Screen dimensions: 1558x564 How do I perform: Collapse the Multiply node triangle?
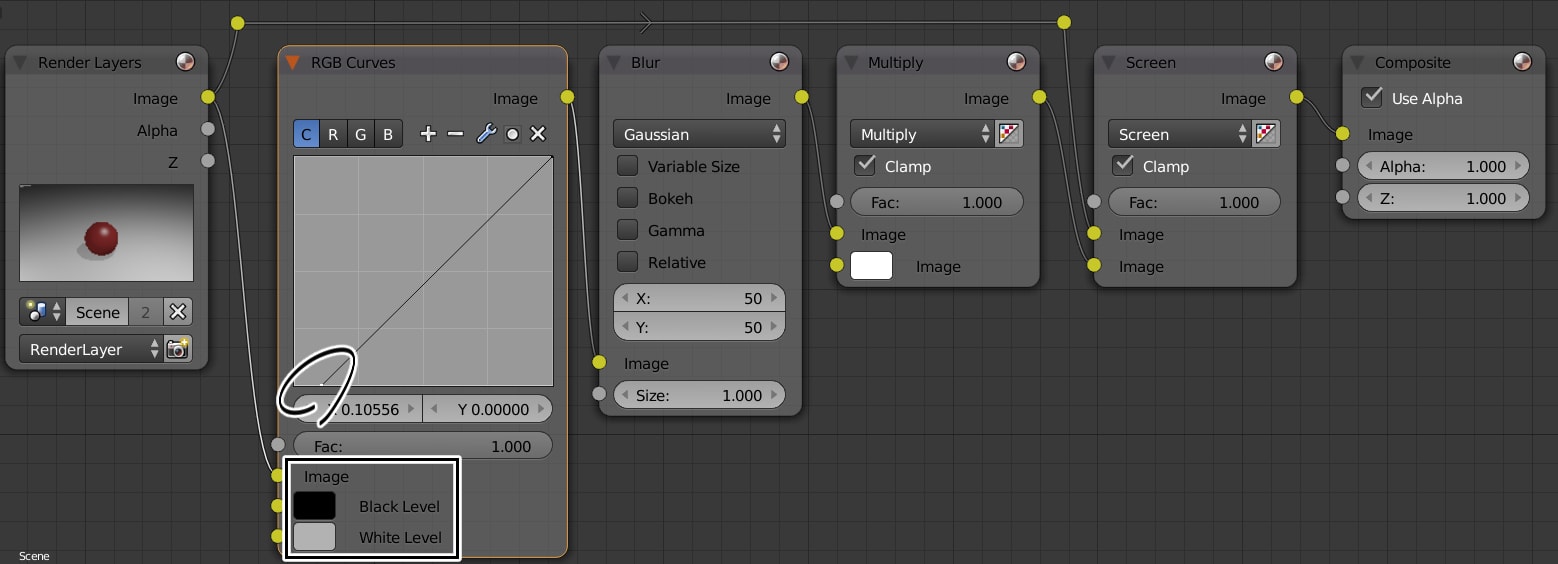click(x=851, y=62)
